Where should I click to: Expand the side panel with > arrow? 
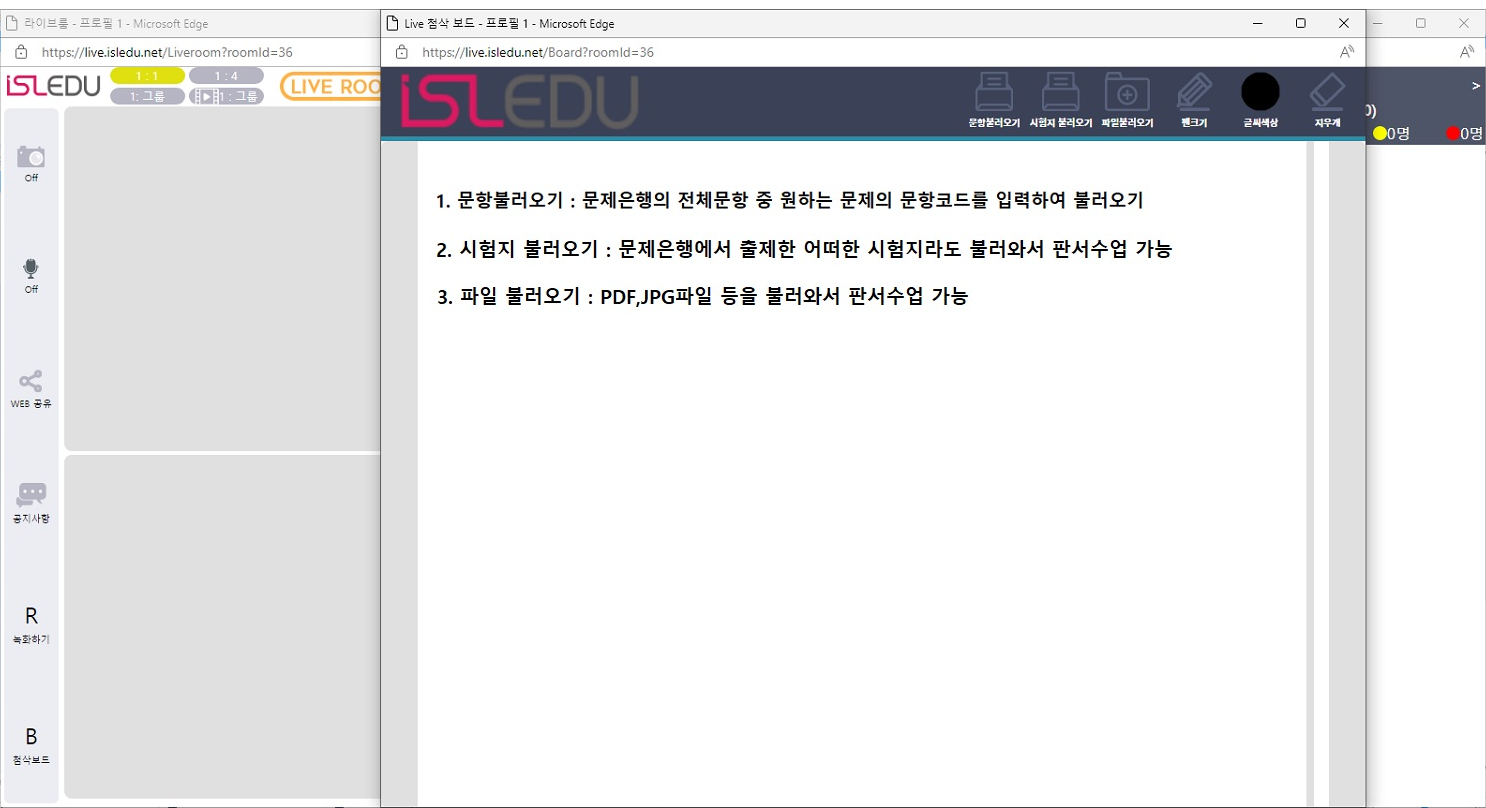click(x=1475, y=86)
